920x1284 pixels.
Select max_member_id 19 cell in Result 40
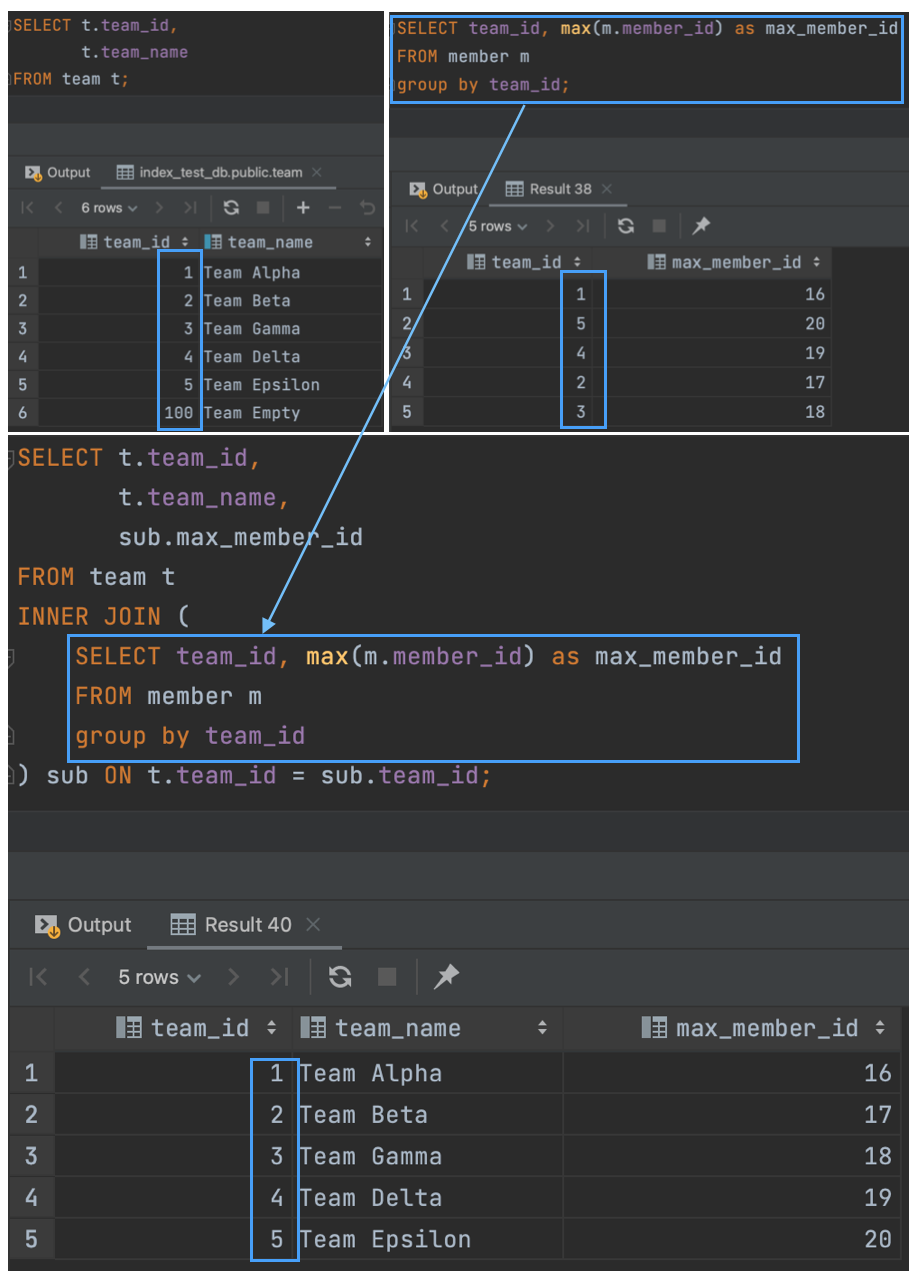coord(732,1197)
